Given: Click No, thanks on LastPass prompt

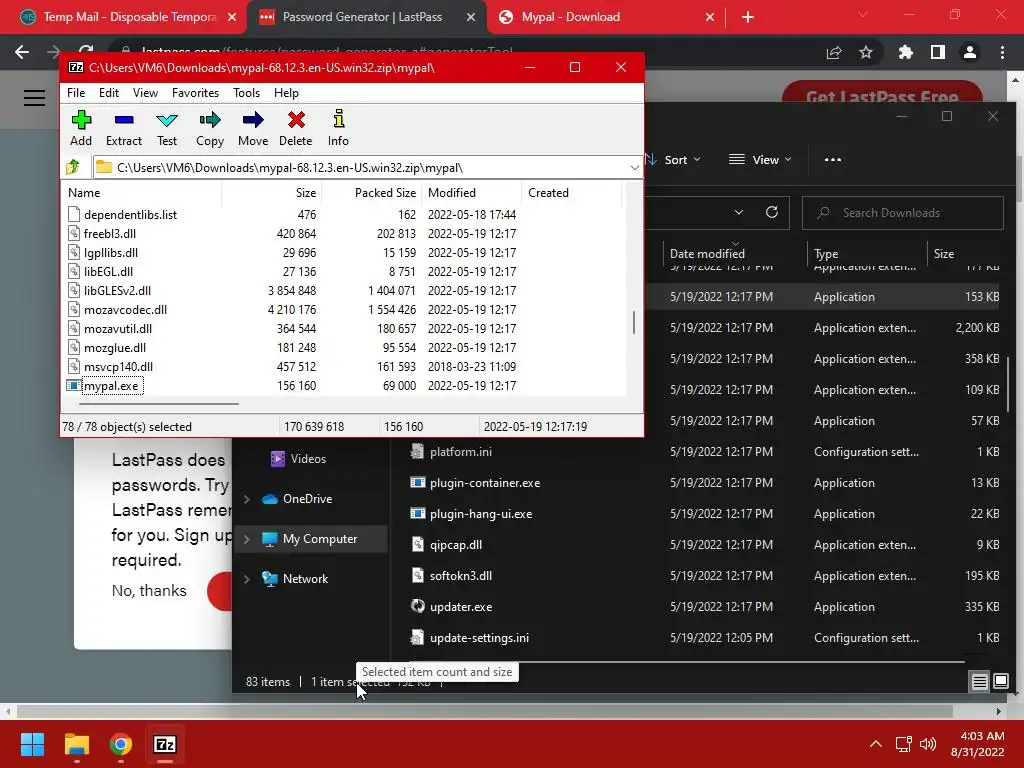Looking at the screenshot, I should [x=149, y=590].
